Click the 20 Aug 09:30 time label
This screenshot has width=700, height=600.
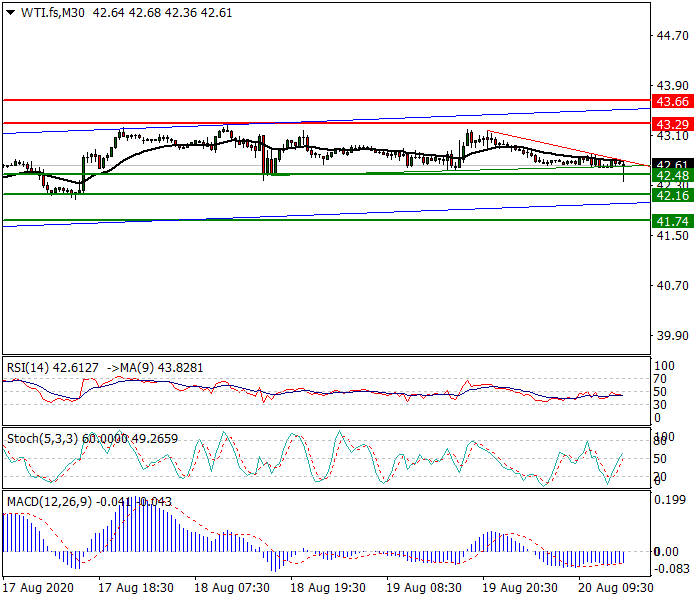point(616,588)
